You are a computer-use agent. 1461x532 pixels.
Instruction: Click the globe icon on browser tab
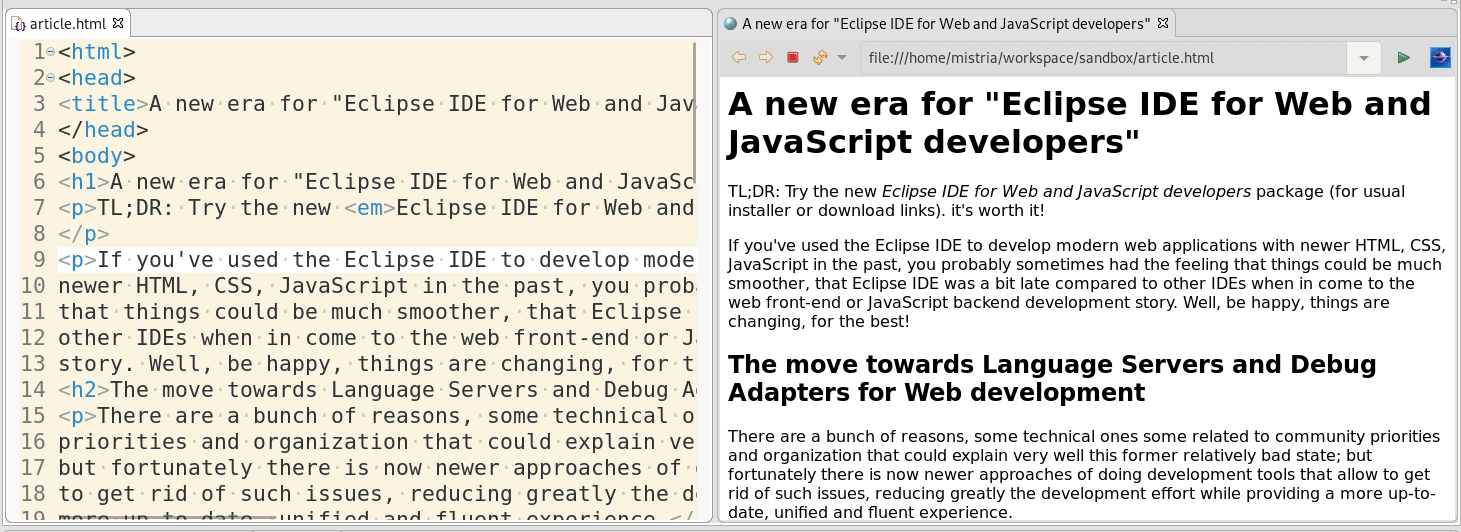click(x=730, y=23)
